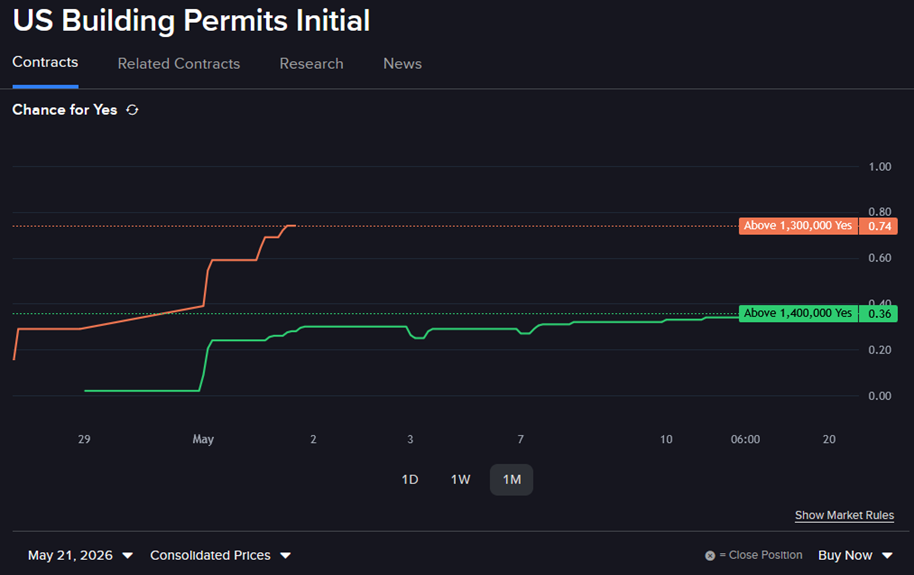The image size is (914, 575).
Task: Click the Above 1,400,000 Yes label
Action: (x=798, y=313)
